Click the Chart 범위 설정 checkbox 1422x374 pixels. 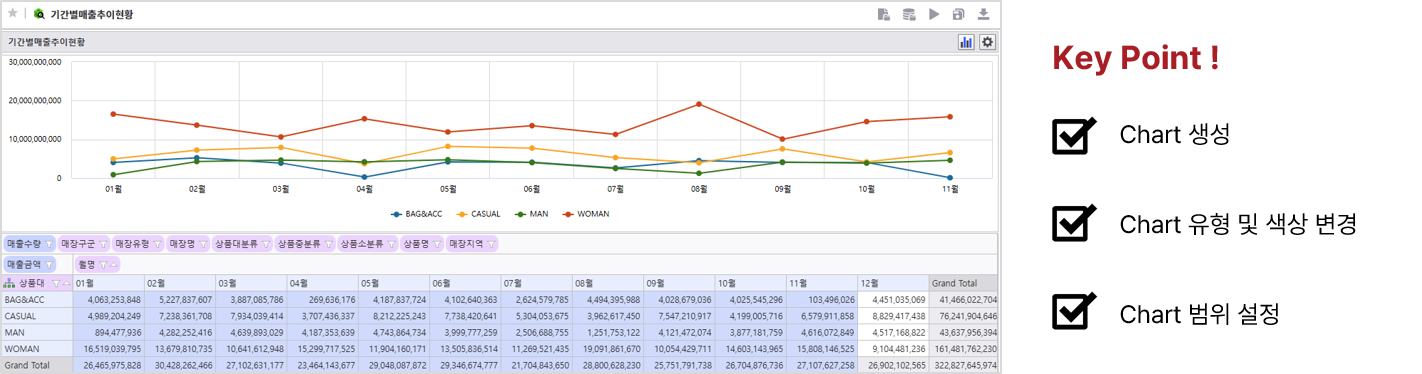tap(1074, 312)
